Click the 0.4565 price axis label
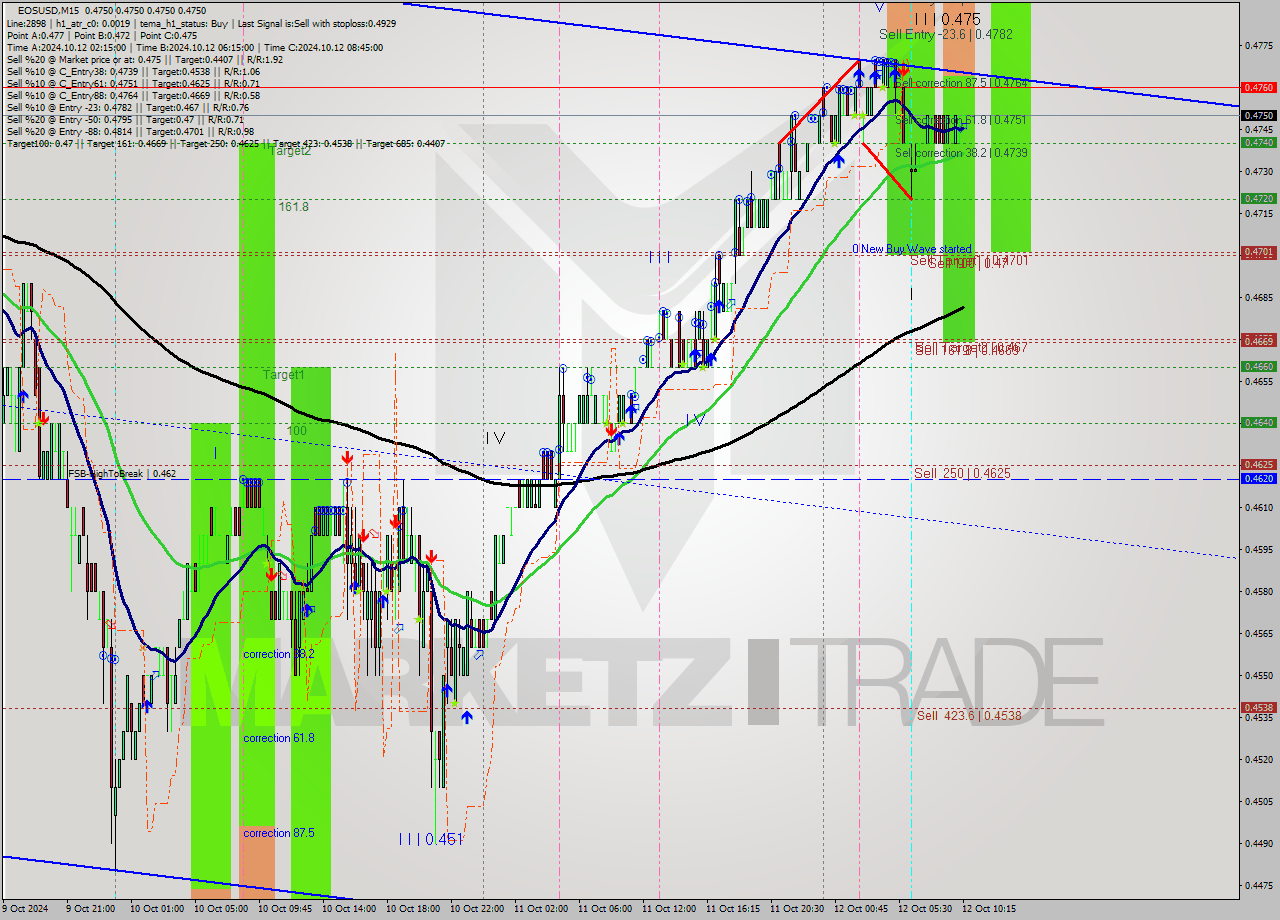Screen dimensions: 1280x920 pyautogui.click(x=1258, y=634)
